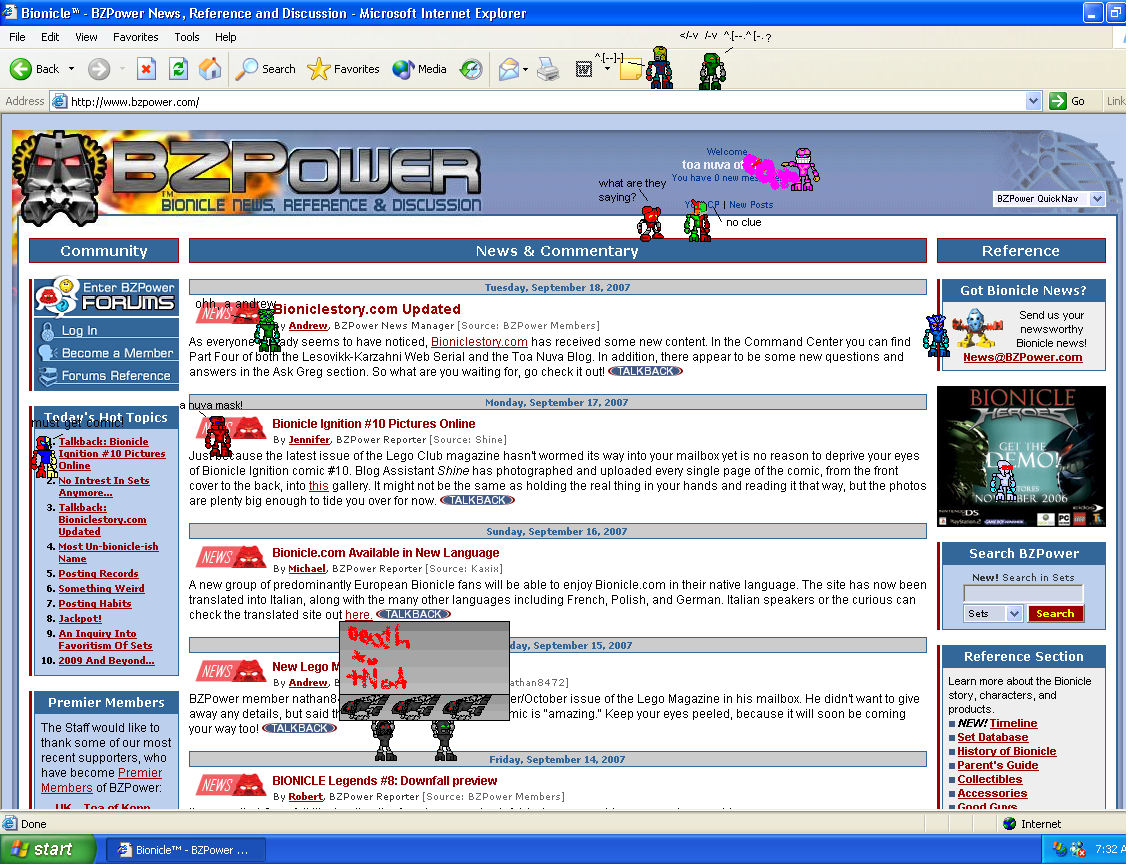
Task: Open the Parent's Guide link
Action: pos(997,765)
